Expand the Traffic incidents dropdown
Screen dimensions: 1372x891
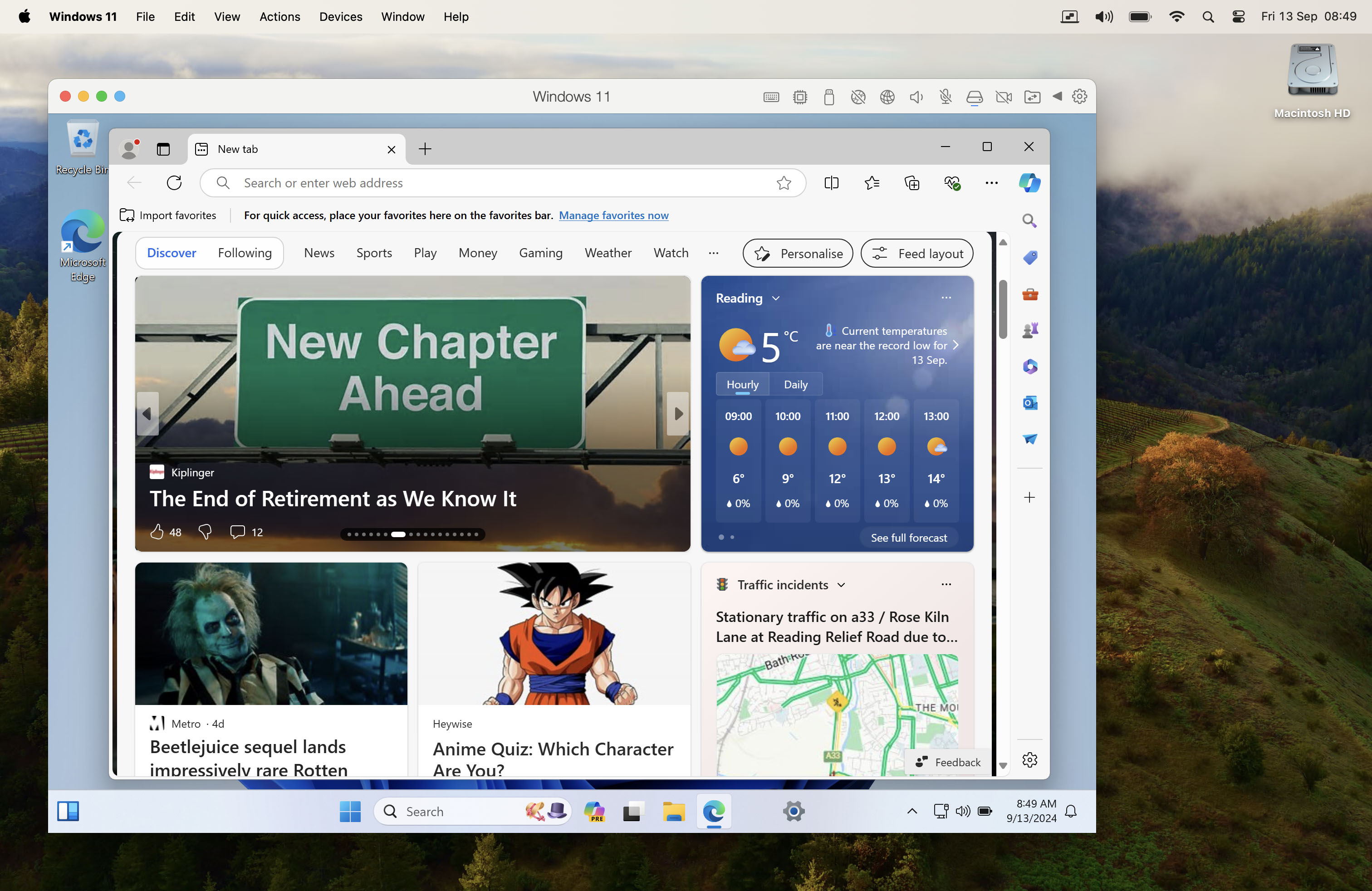[x=842, y=584]
